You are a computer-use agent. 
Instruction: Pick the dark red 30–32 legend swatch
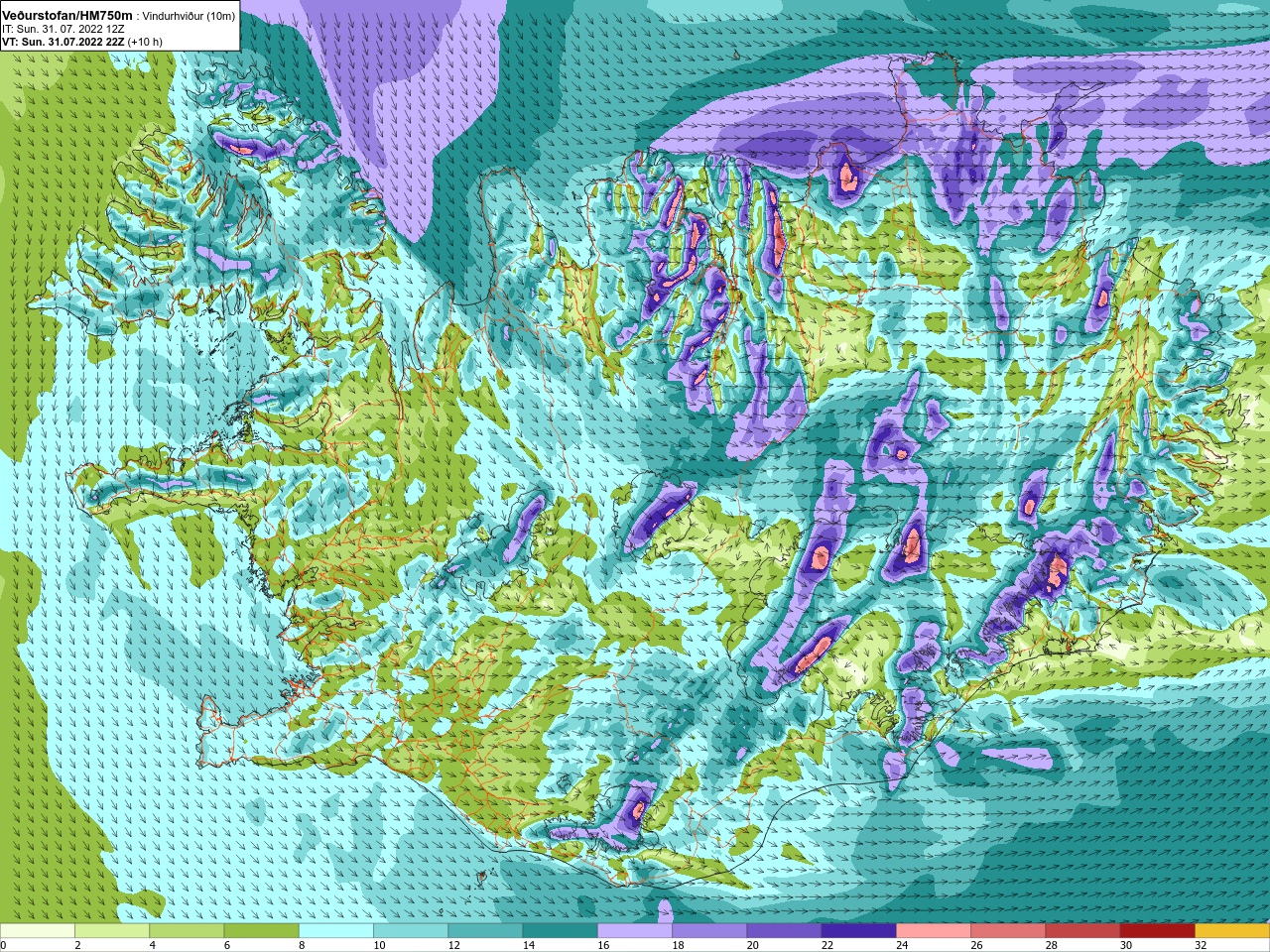pyautogui.click(x=1158, y=930)
